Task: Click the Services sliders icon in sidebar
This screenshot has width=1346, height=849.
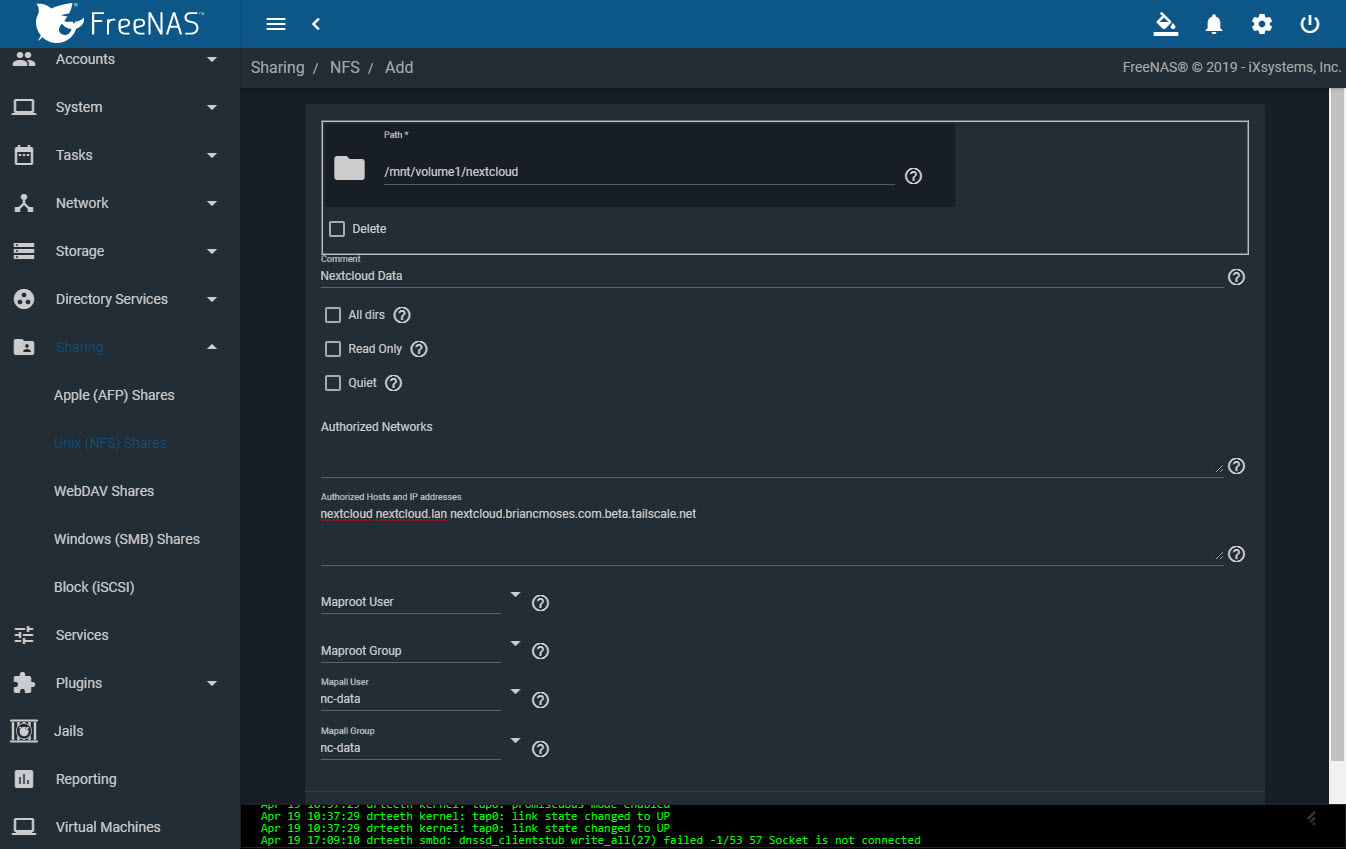Action: click(24, 635)
